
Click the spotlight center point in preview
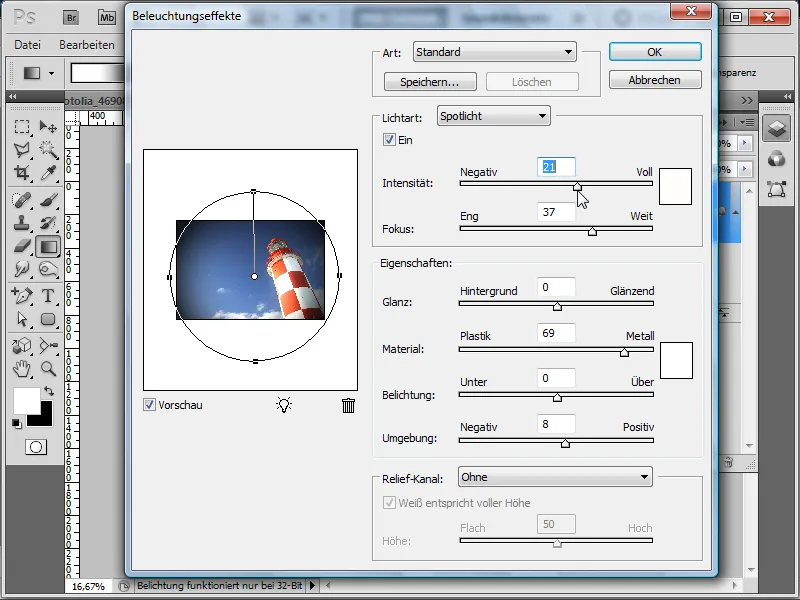click(x=255, y=276)
